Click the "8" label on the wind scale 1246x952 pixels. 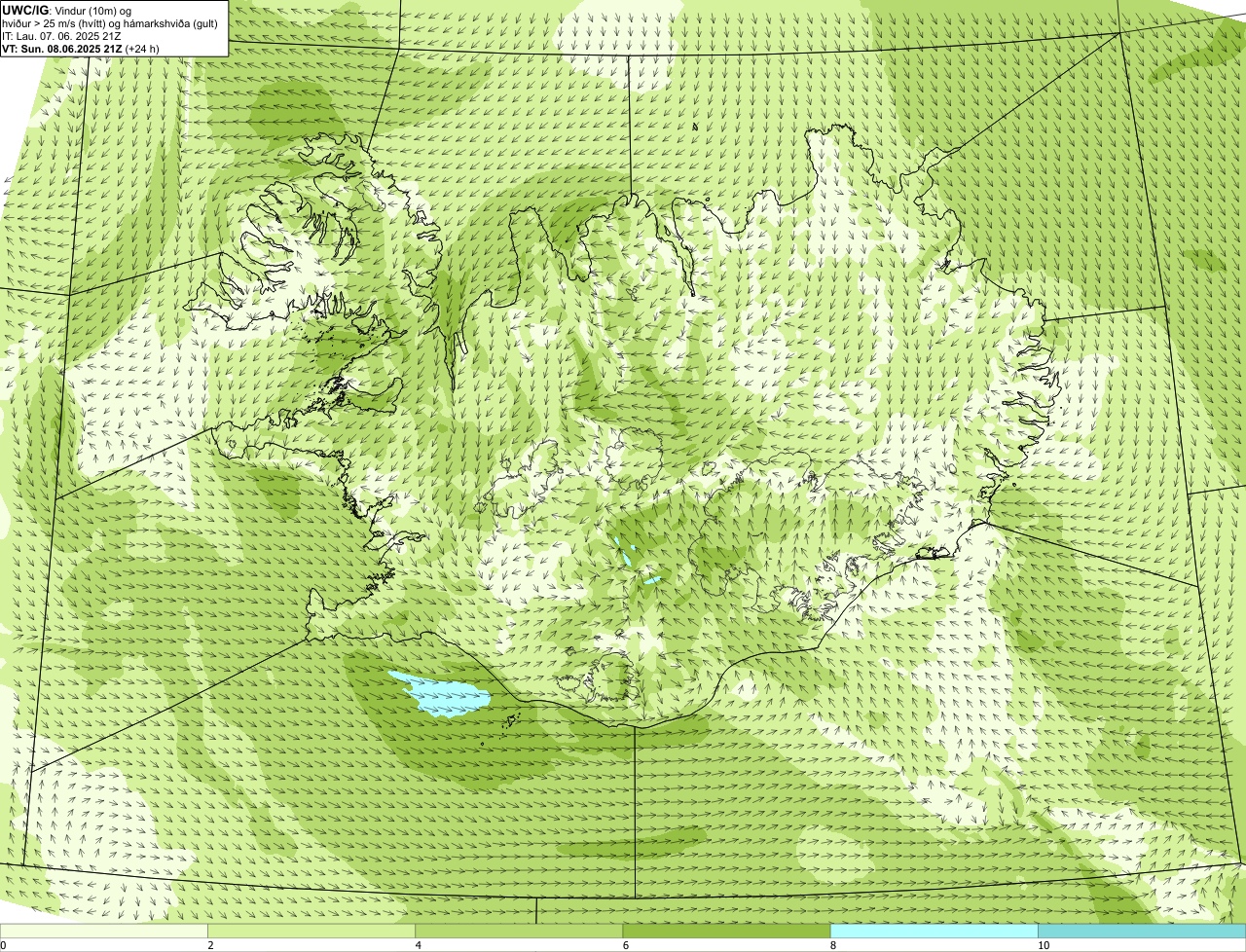tap(832, 945)
